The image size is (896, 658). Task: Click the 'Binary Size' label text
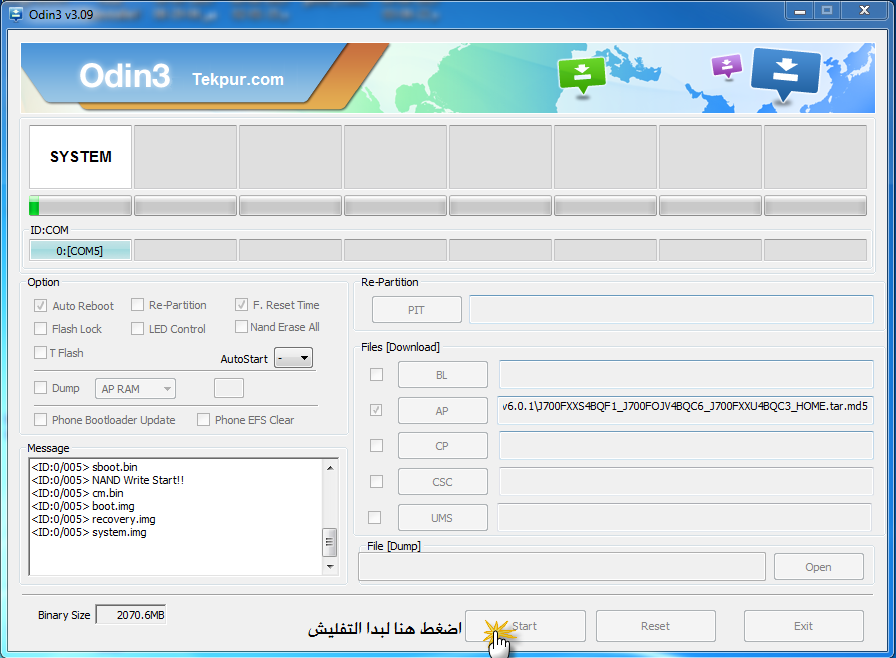coord(64,615)
